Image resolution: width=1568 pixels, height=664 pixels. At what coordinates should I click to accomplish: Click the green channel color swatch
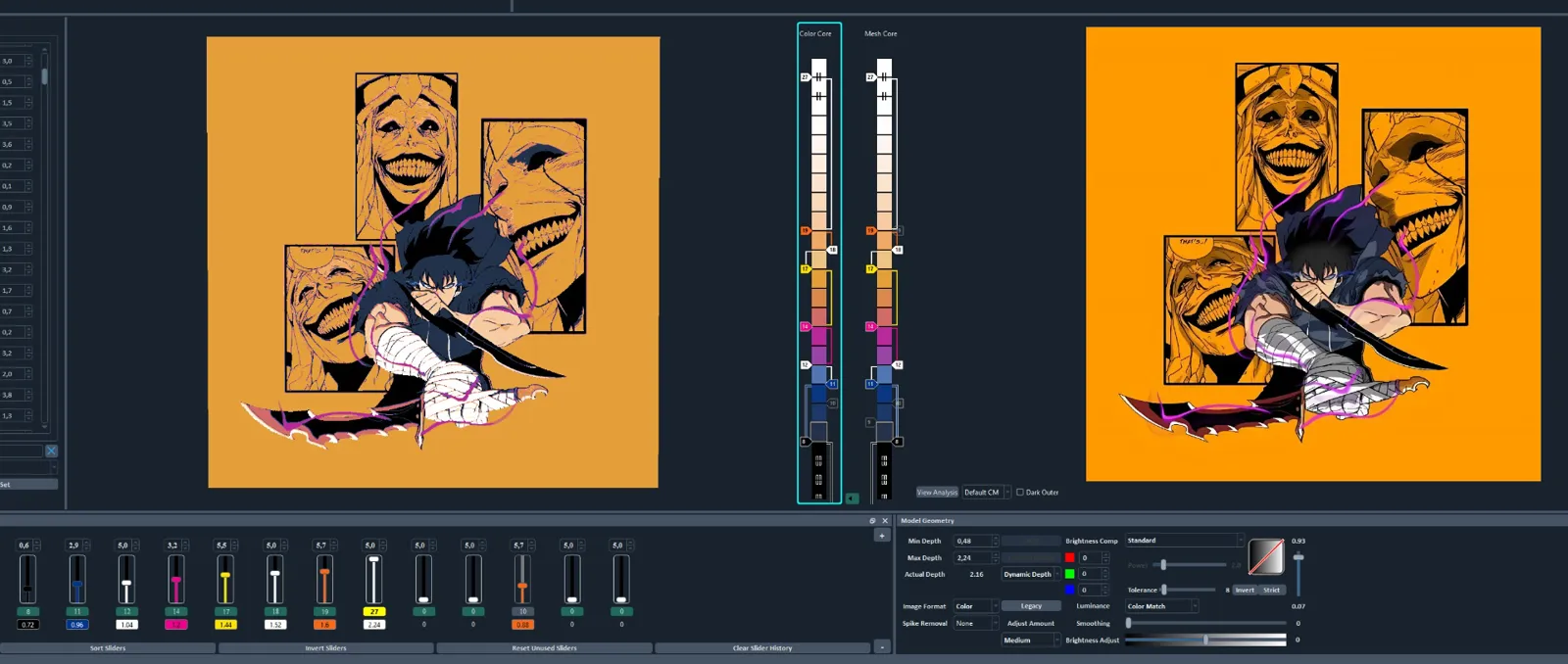[1069, 574]
